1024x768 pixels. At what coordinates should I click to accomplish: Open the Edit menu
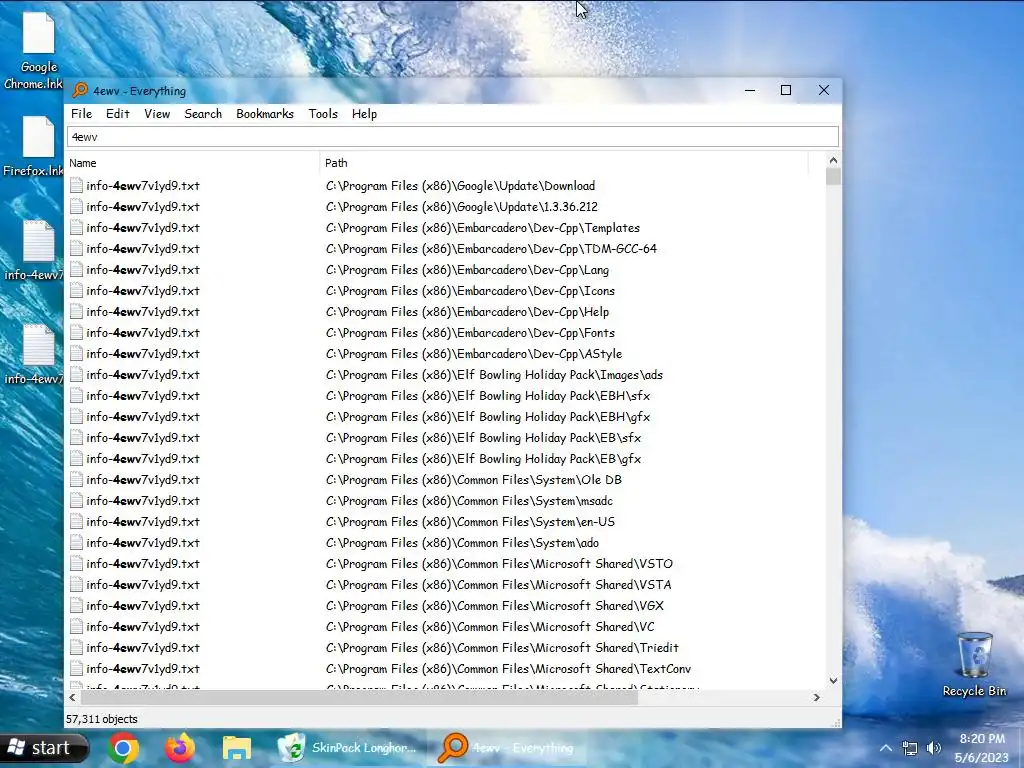(x=118, y=114)
